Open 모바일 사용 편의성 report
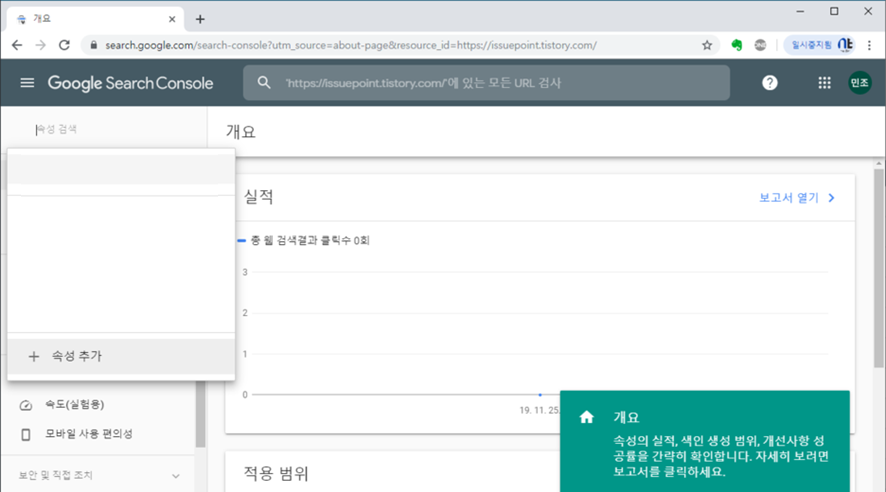886x492 pixels. pos(89,434)
